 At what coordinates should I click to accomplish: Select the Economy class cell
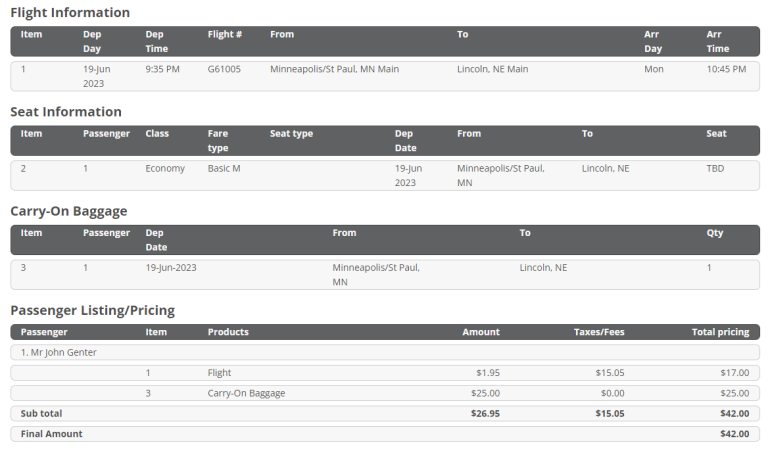tap(165, 168)
